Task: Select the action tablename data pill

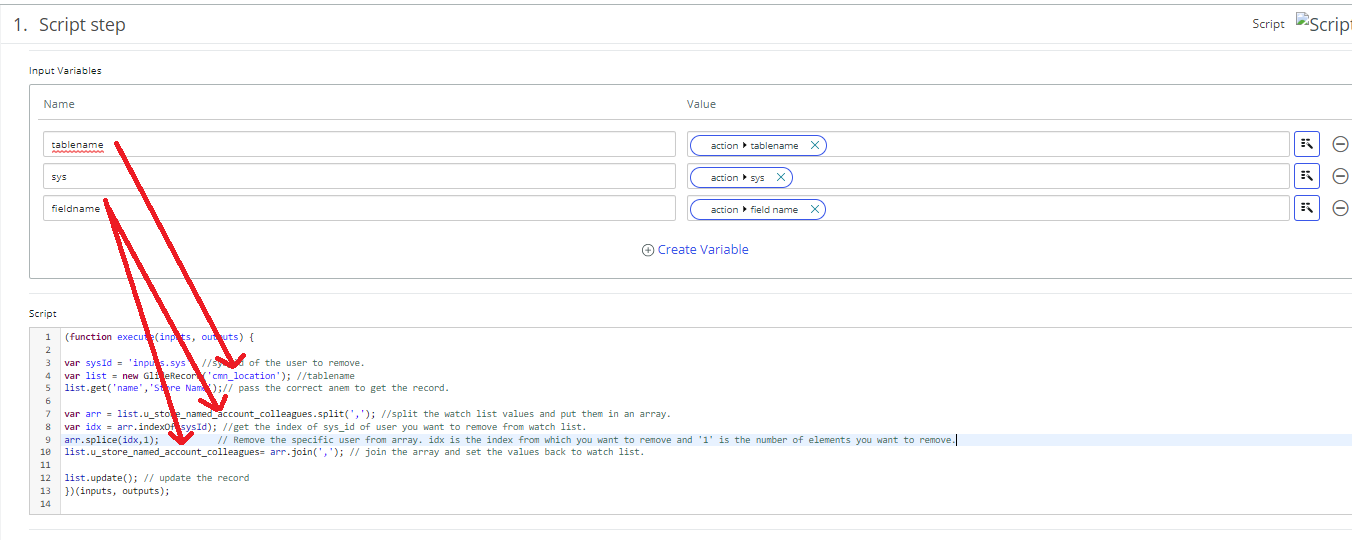Action: pyautogui.click(x=753, y=146)
